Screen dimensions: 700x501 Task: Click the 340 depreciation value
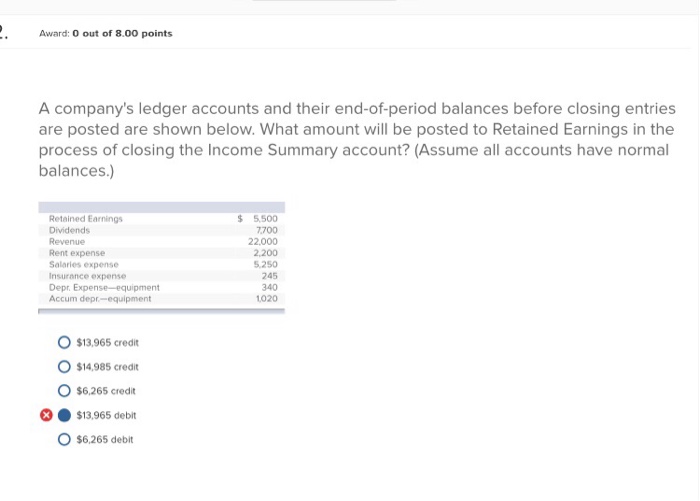point(270,287)
